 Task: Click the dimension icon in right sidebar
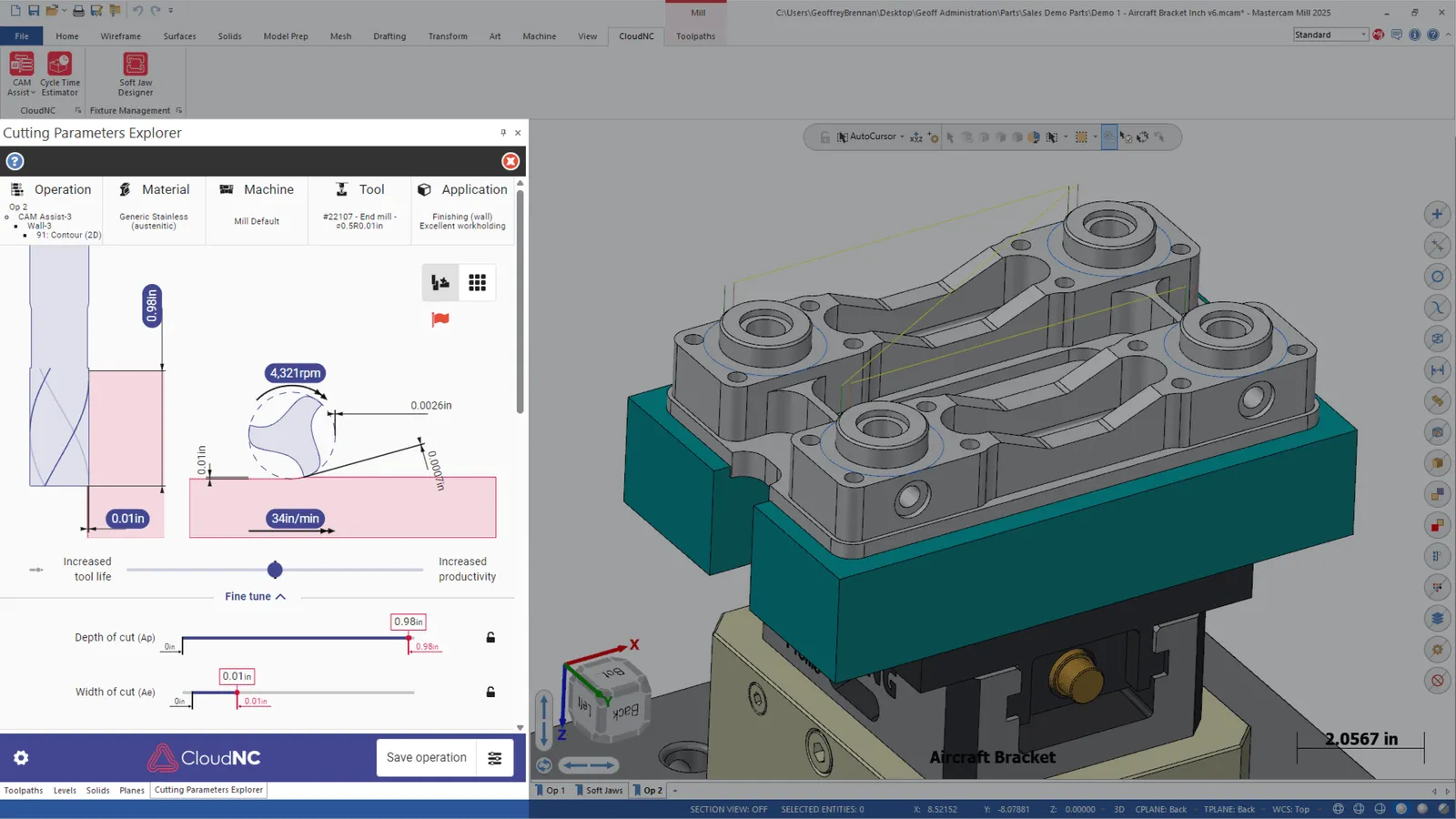pos(1437,369)
